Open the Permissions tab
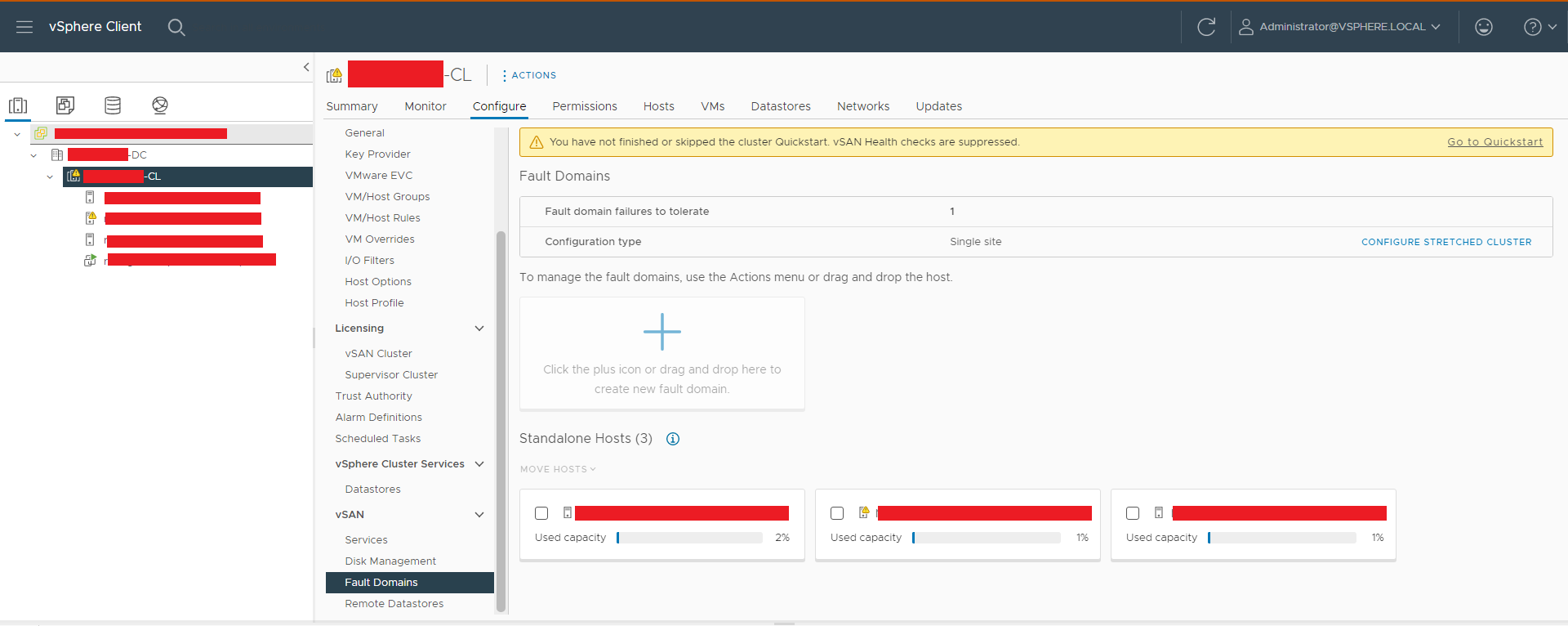The image size is (1568, 626). click(x=585, y=106)
